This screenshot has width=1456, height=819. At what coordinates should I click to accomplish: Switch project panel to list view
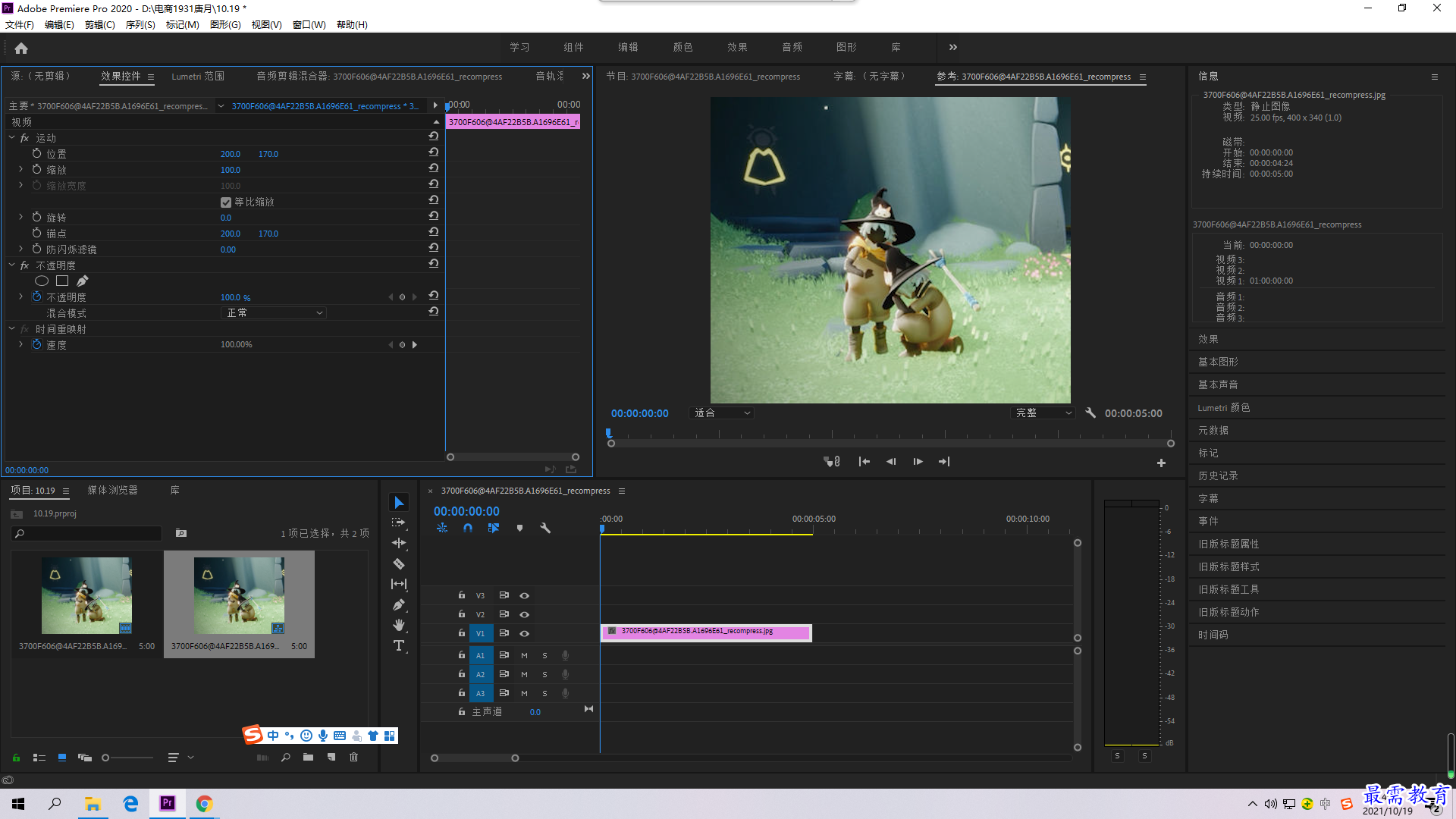pos(39,757)
